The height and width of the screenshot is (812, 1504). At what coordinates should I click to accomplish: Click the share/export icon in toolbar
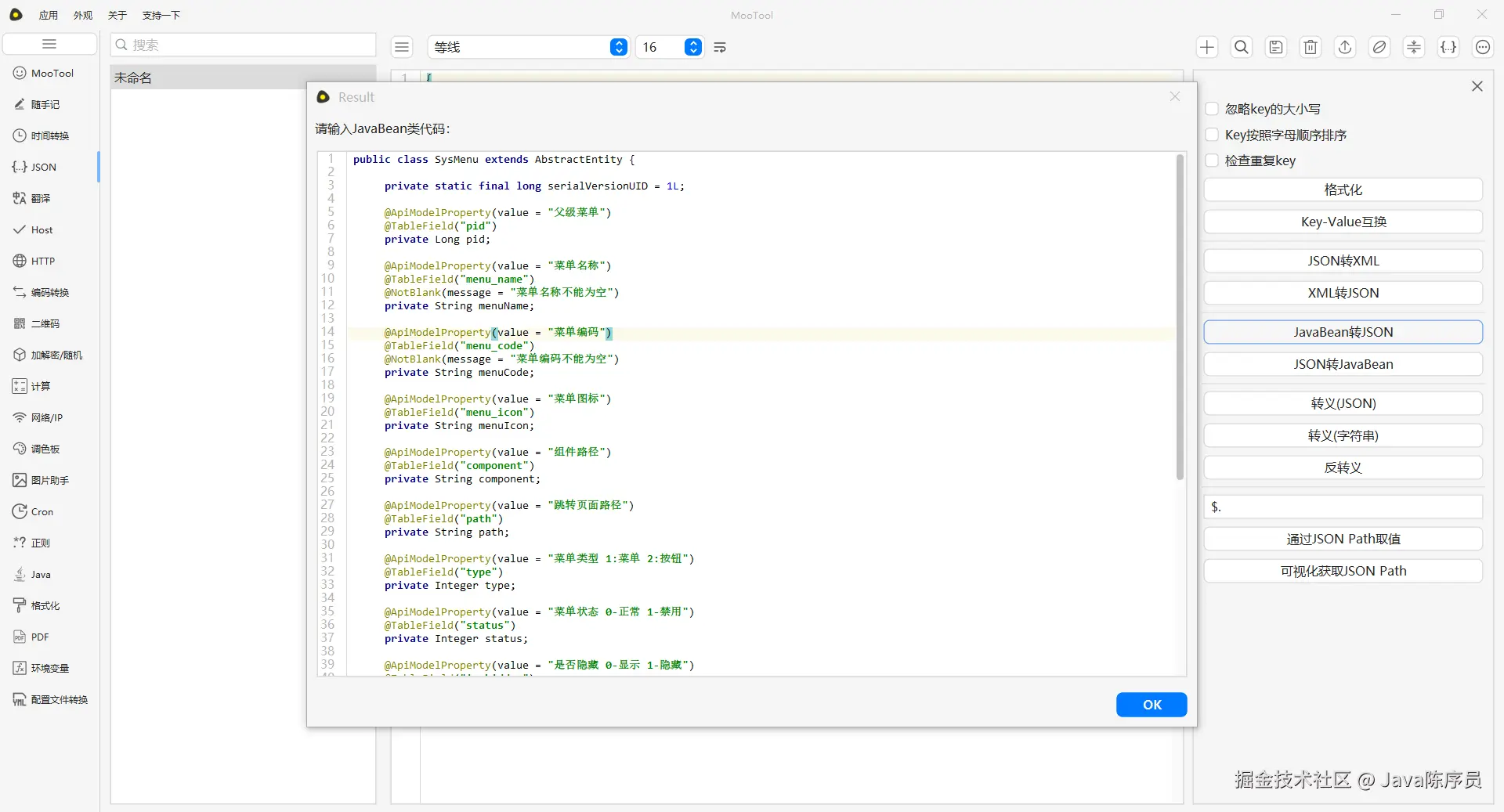[1345, 47]
